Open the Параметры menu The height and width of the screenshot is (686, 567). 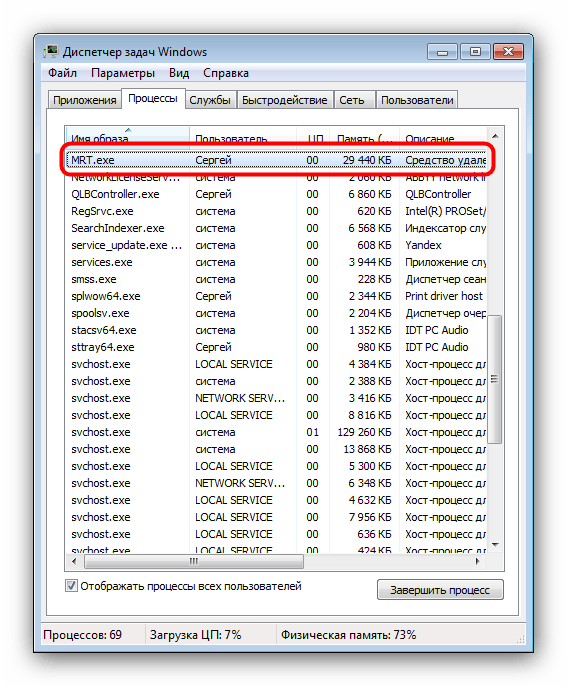coord(122,73)
